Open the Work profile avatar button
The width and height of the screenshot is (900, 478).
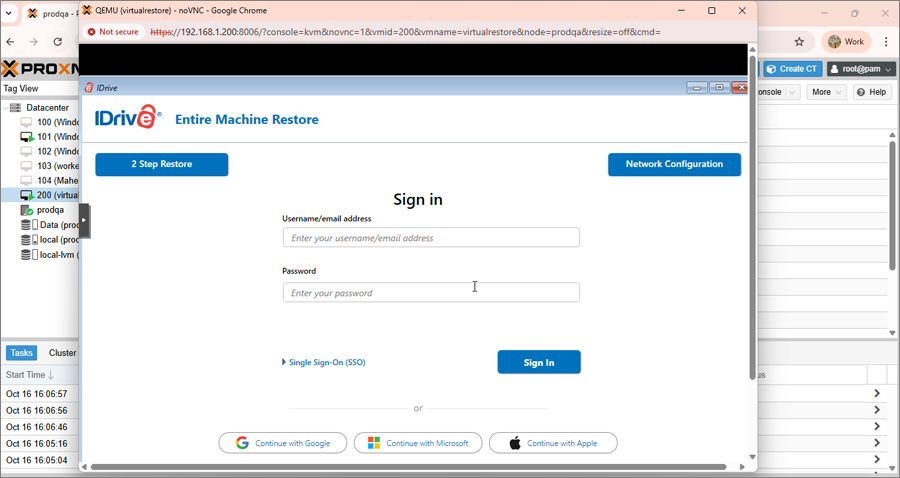846,41
